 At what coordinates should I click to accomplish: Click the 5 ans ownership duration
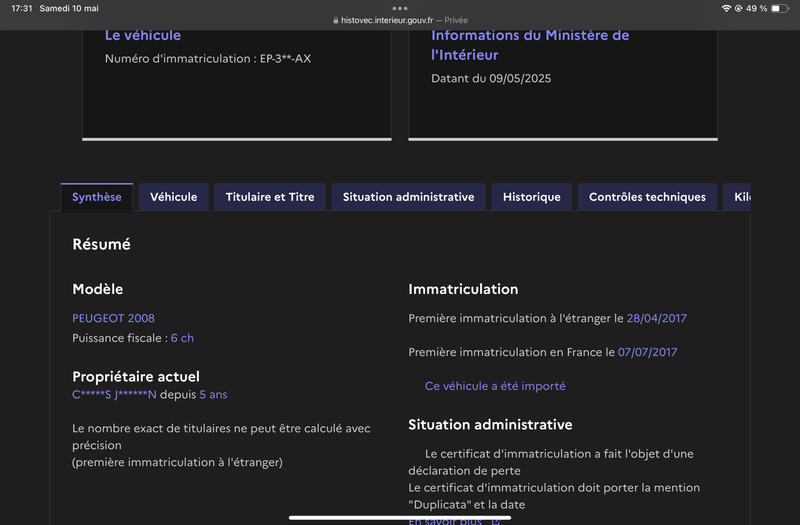click(x=213, y=394)
